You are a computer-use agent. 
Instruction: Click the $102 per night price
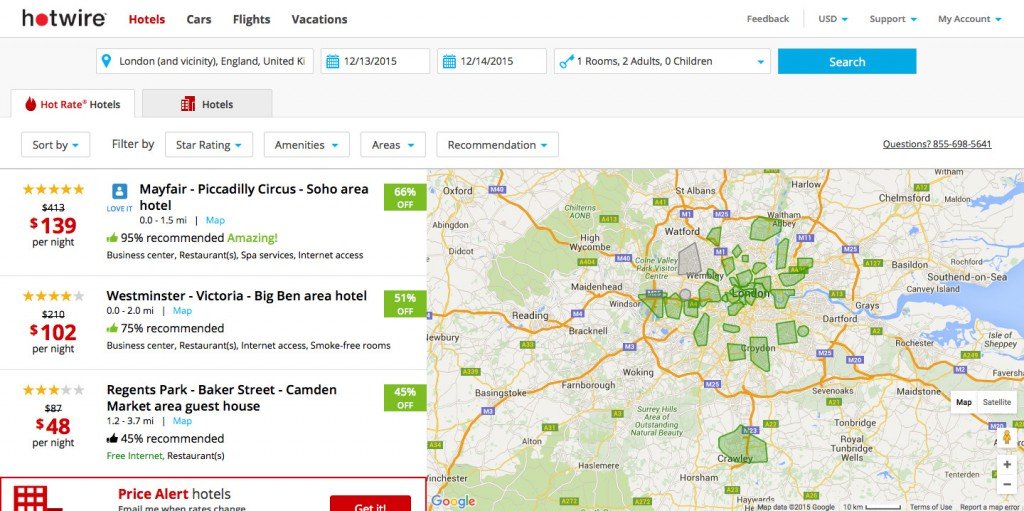click(54, 332)
